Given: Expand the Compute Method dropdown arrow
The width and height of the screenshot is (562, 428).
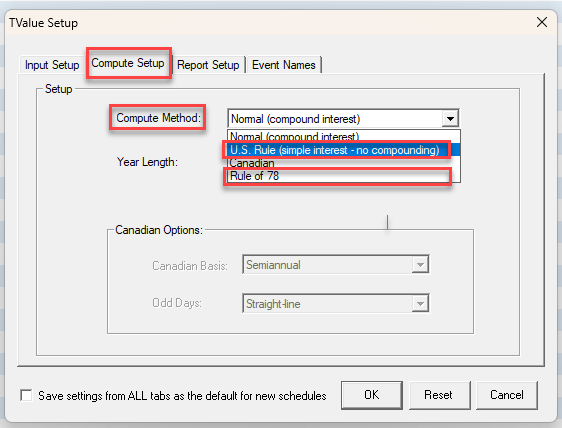Looking at the screenshot, I should click(450, 118).
